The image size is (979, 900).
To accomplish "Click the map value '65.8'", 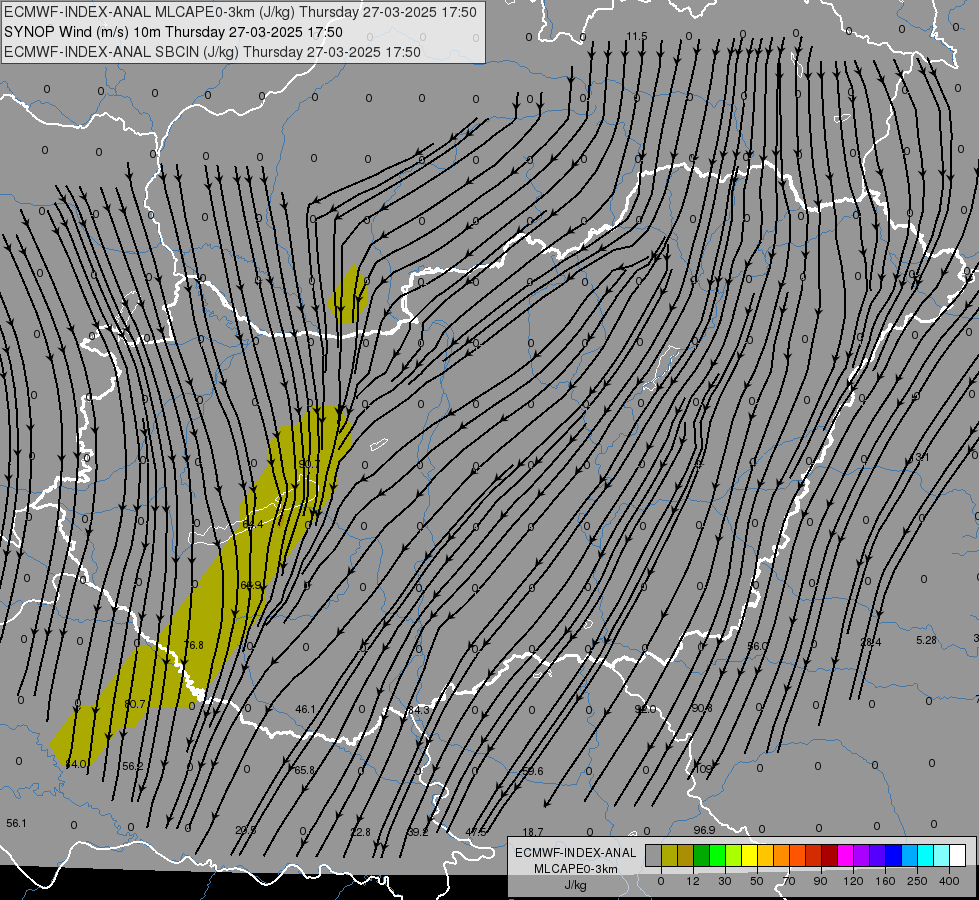I will (305, 771).
